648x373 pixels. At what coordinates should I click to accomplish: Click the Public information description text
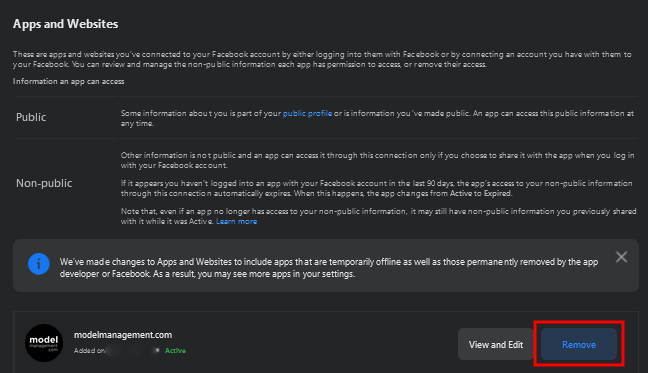point(377,118)
